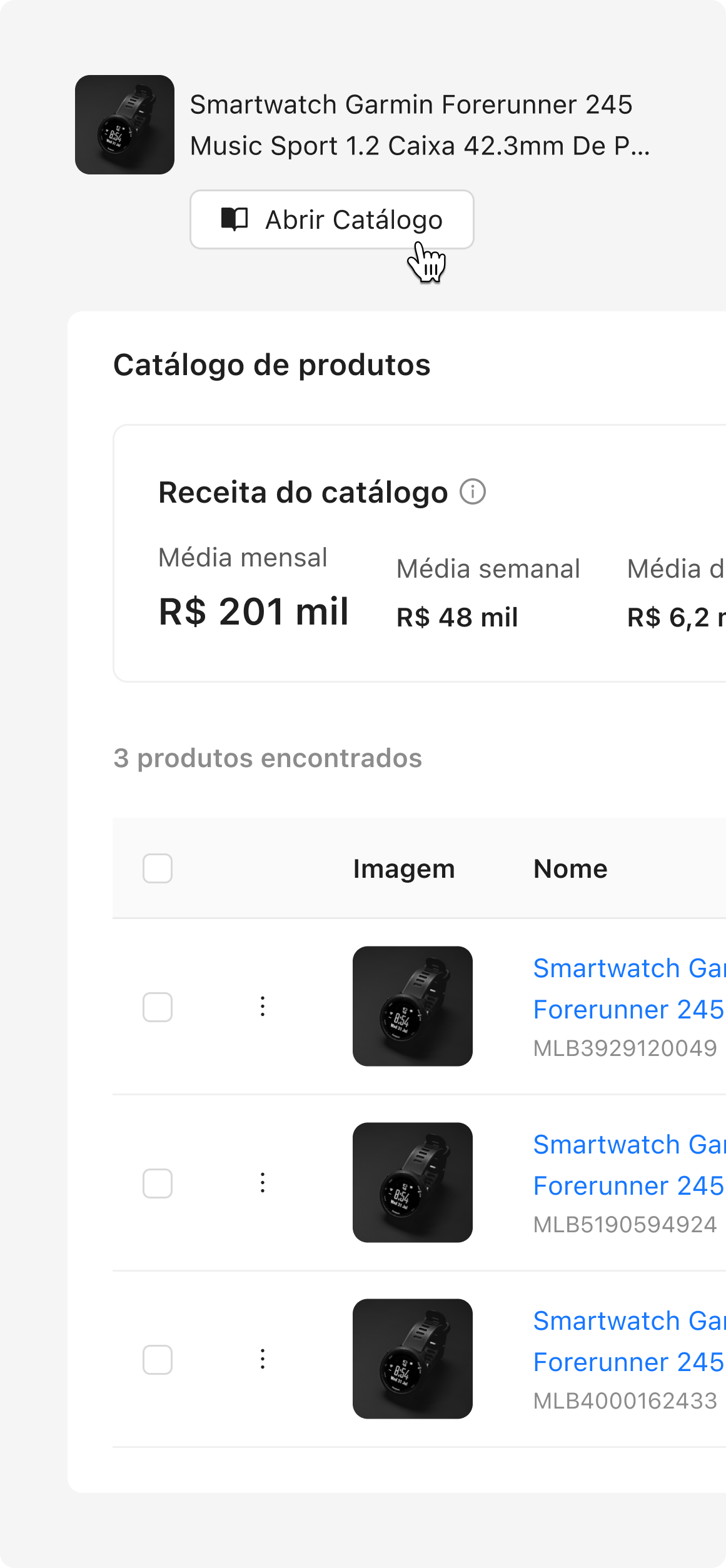The width and height of the screenshot is (726, 1568).
Task: Click the watch thumbnail in MLB4000162433 row
Action: point(413,1359)
